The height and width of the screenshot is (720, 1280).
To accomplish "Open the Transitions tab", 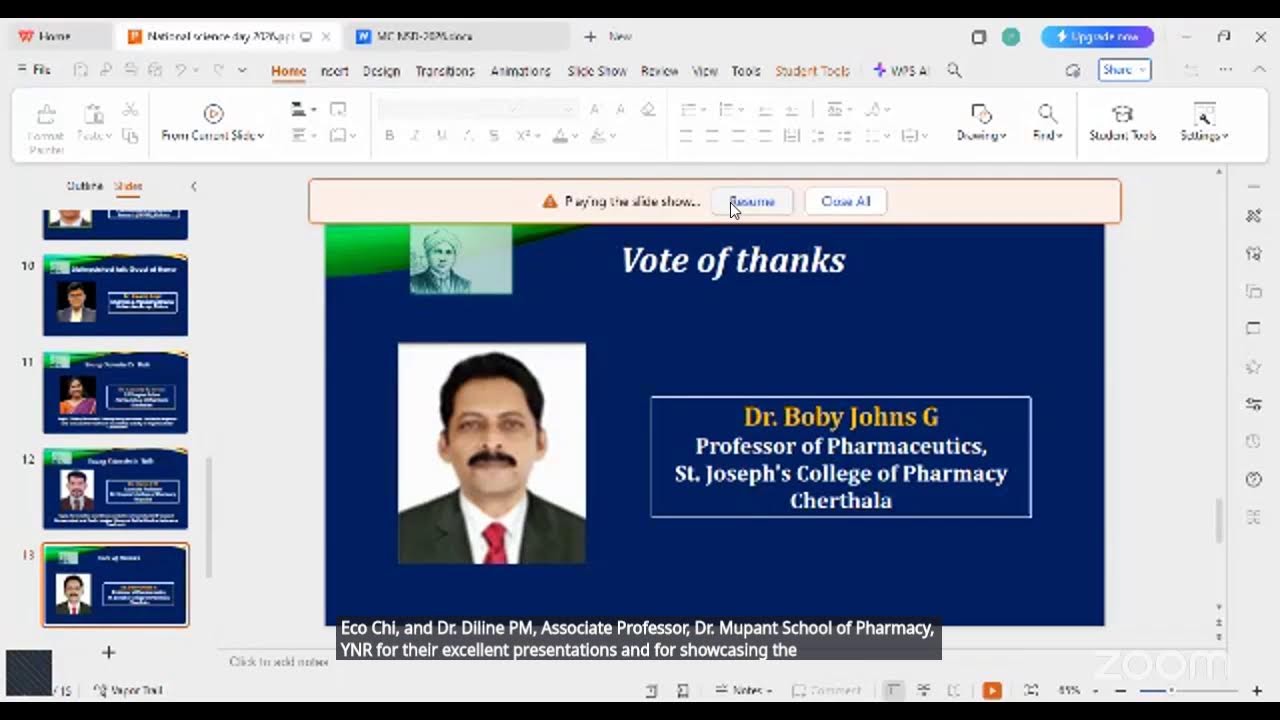I will point(445,71).
